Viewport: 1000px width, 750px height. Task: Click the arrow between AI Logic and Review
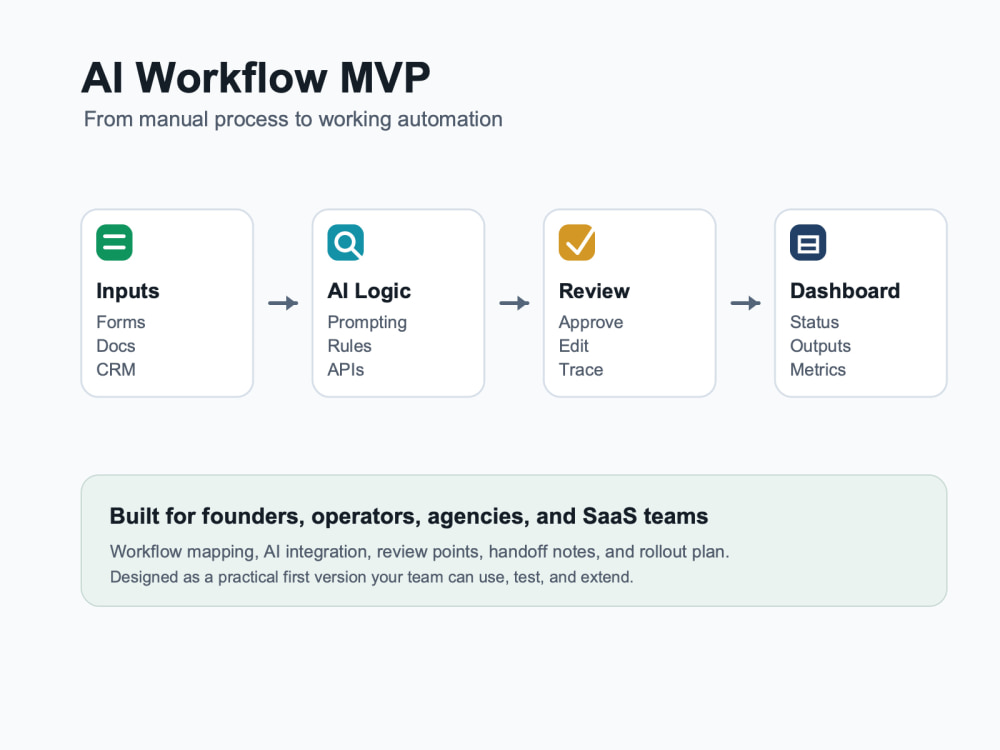[x=515, y=303]
